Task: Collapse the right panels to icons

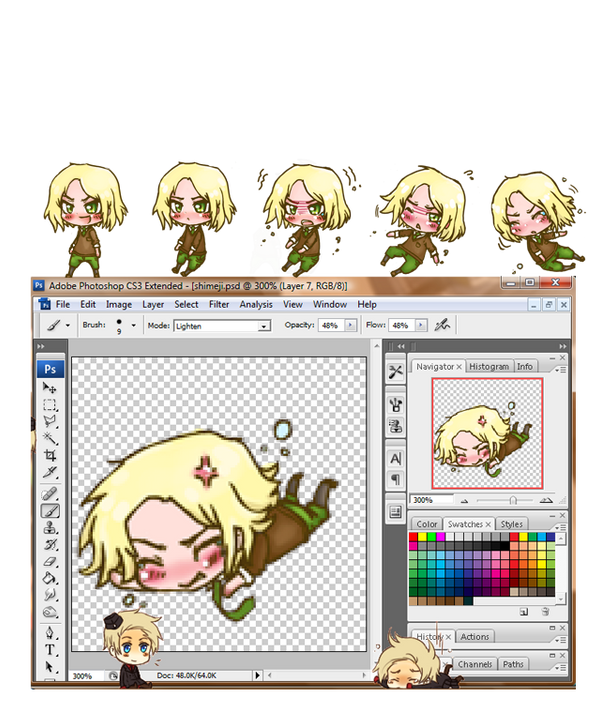Action: pos(562,346)
